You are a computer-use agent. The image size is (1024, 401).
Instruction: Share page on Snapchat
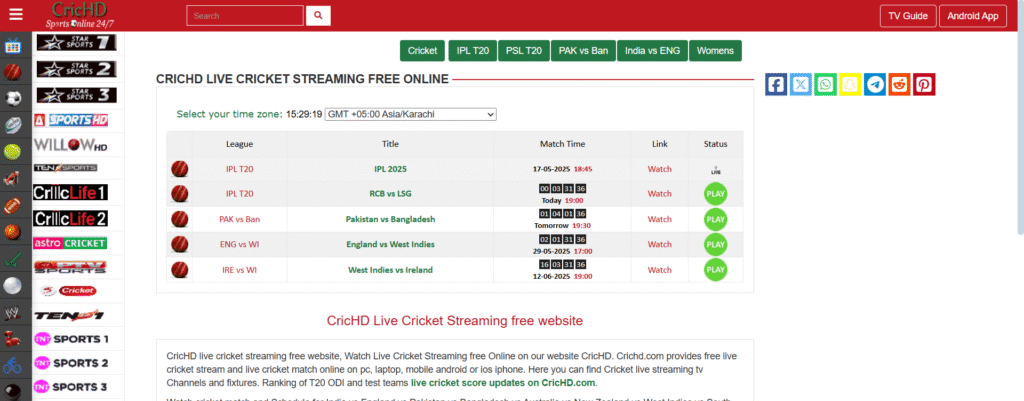(x=850, y=84)
